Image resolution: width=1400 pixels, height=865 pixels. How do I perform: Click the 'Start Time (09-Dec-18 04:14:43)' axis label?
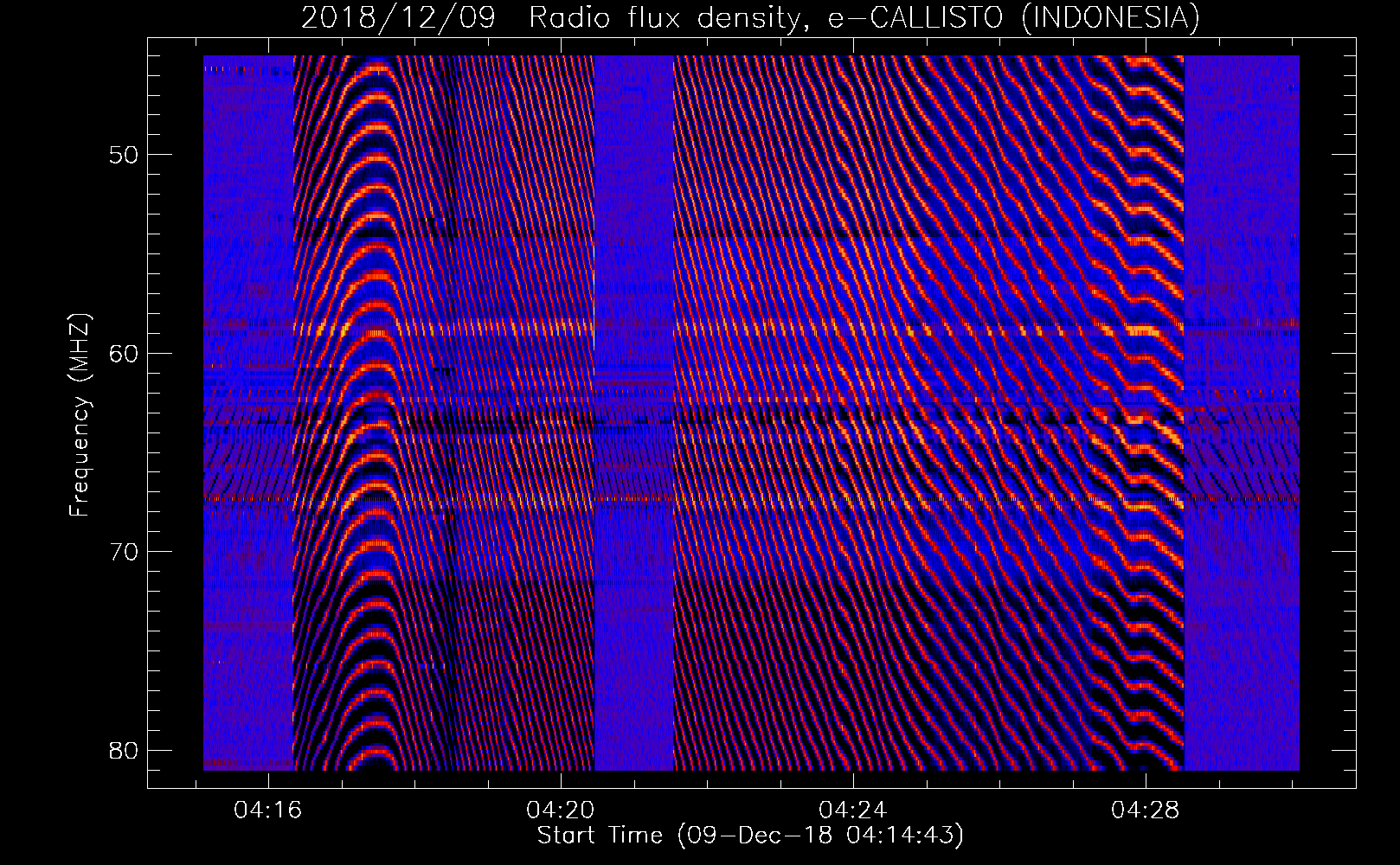(x=750, y=836)
